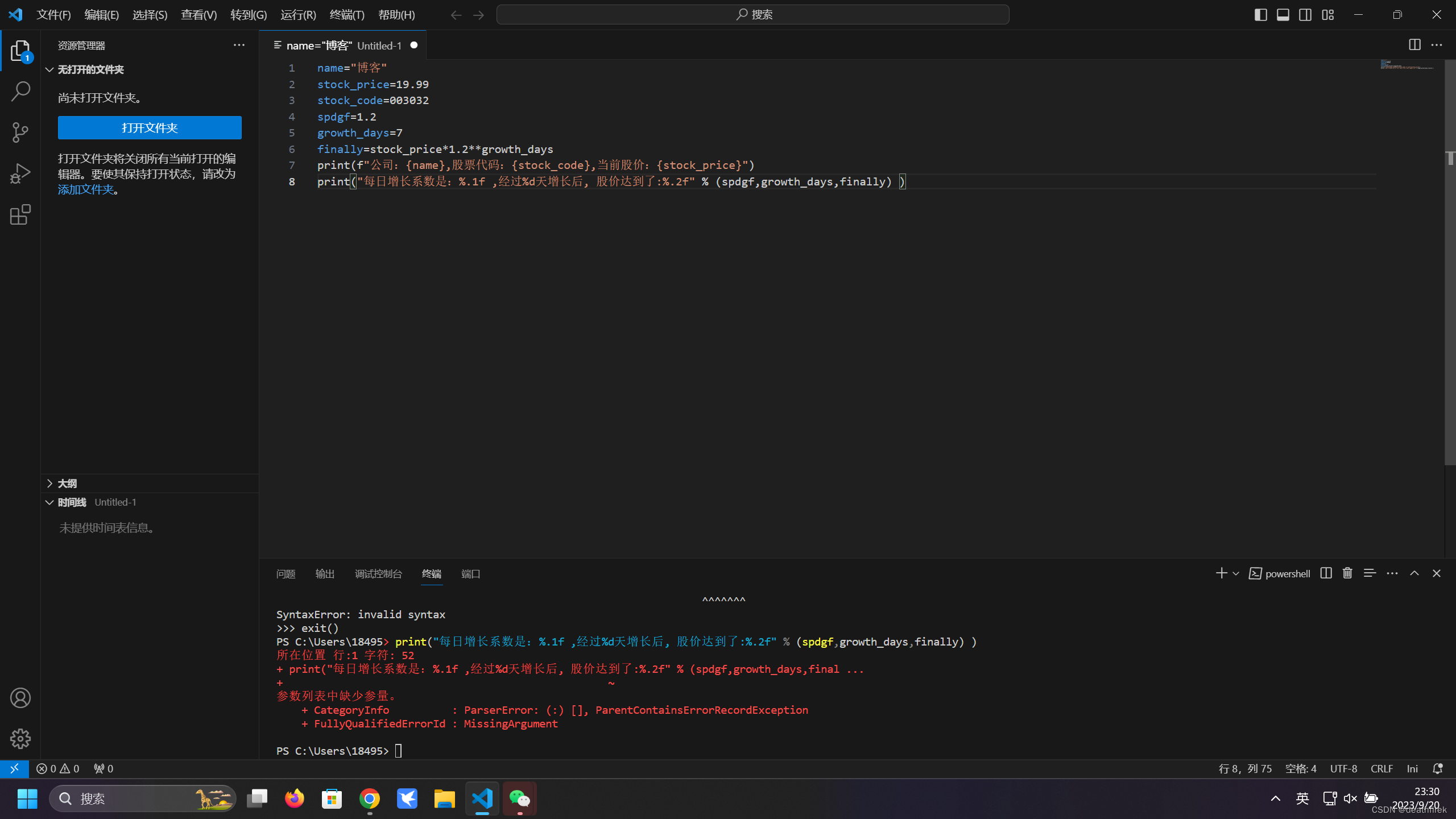Open new terminal profile dropdown arrow
Screen dimensions: 1456x819
click(1235, 573)
